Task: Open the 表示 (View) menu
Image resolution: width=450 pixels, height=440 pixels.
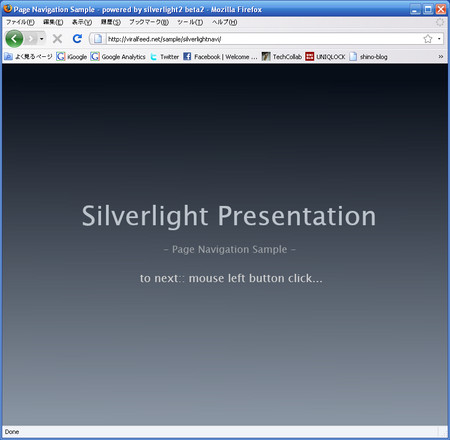Action: pos(82,22)
